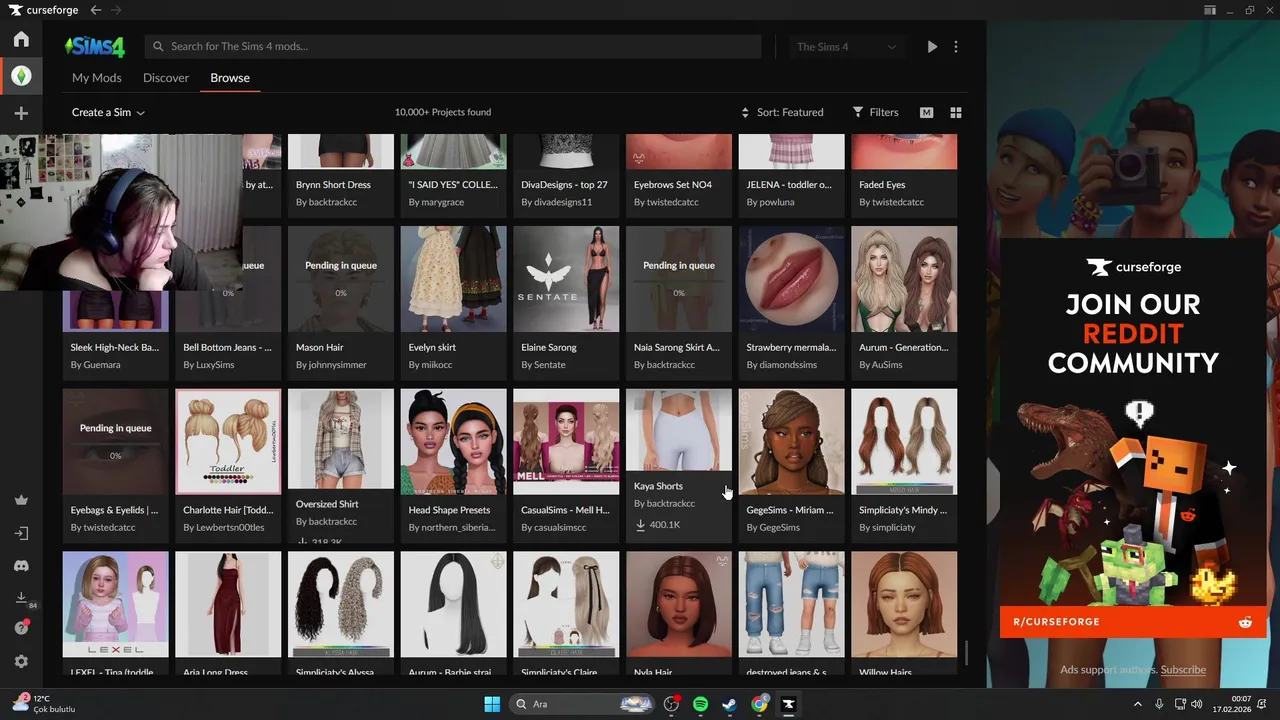Viewport: 1280px width, 720px height.
Task: Open the help question-mark icon
Action: (21, 628)
